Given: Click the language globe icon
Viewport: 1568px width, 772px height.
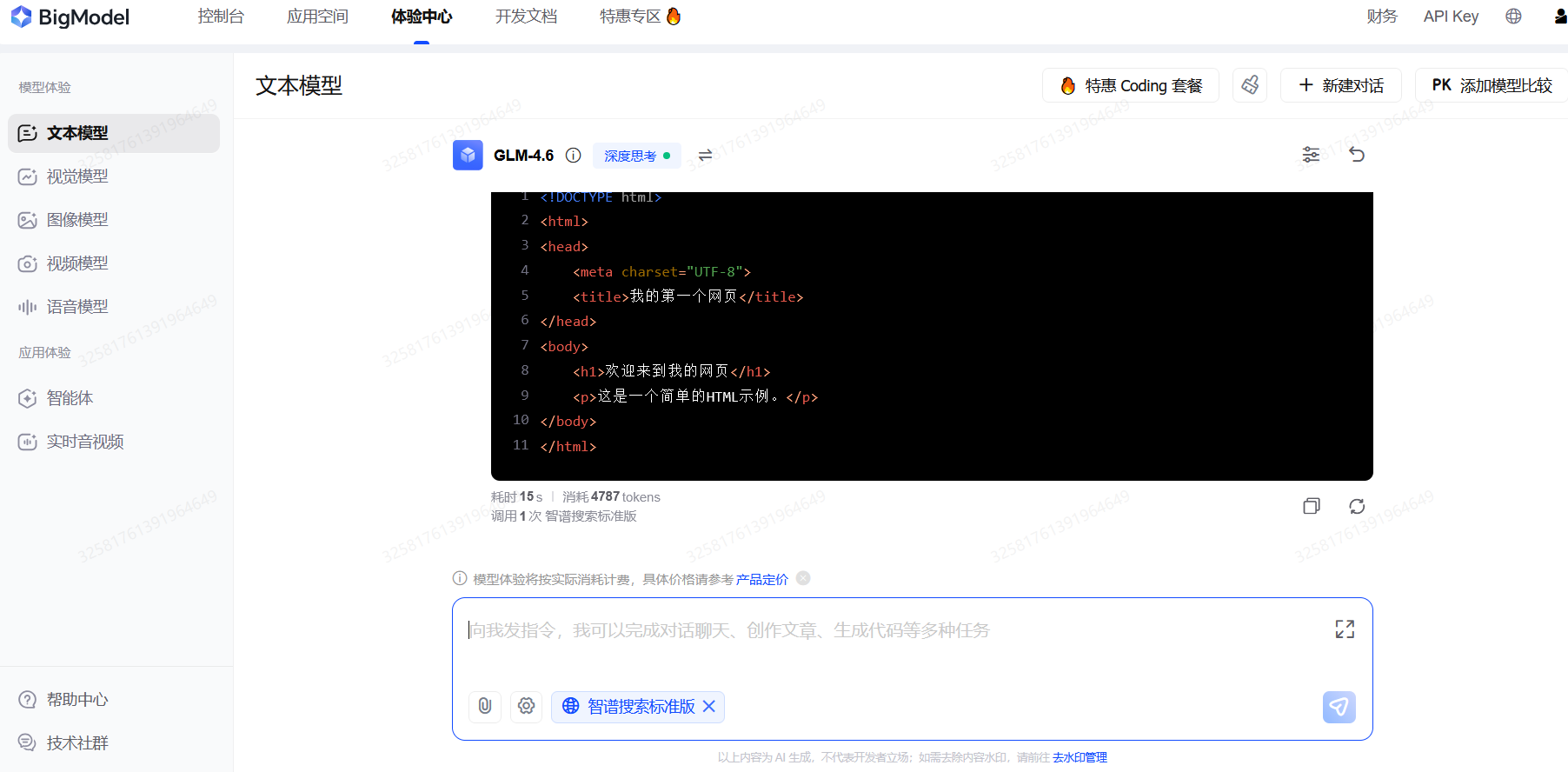Looking at the screenshot, I should tap(1513, 17).
